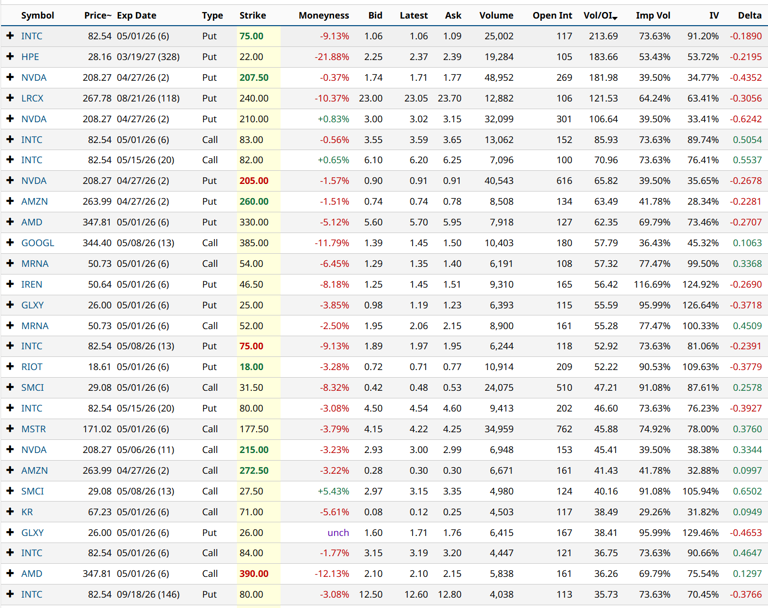Sort by the Exp Date header
This screenshot has width=768, height=608.
[136, 16]
